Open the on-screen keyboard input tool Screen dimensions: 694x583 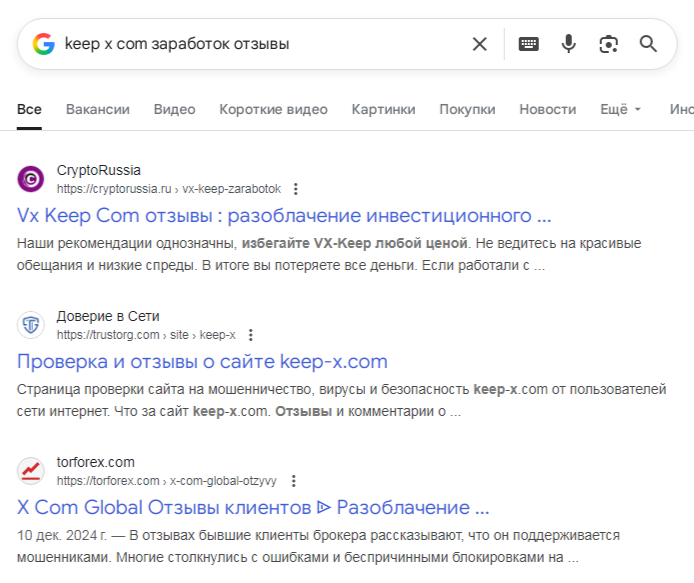pos(528,44)
